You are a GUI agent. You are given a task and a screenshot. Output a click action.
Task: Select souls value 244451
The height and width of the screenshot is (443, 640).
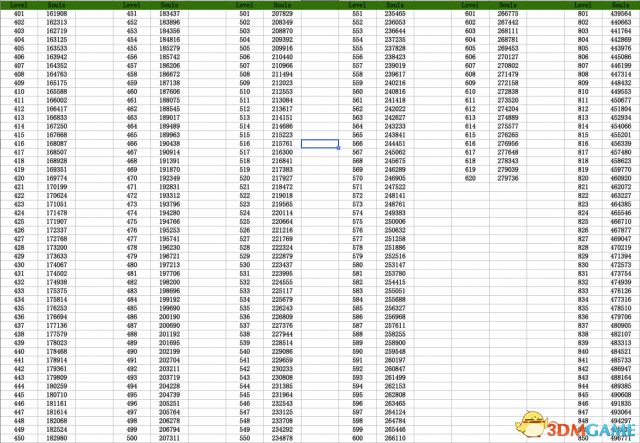click(x=395, y=144)
